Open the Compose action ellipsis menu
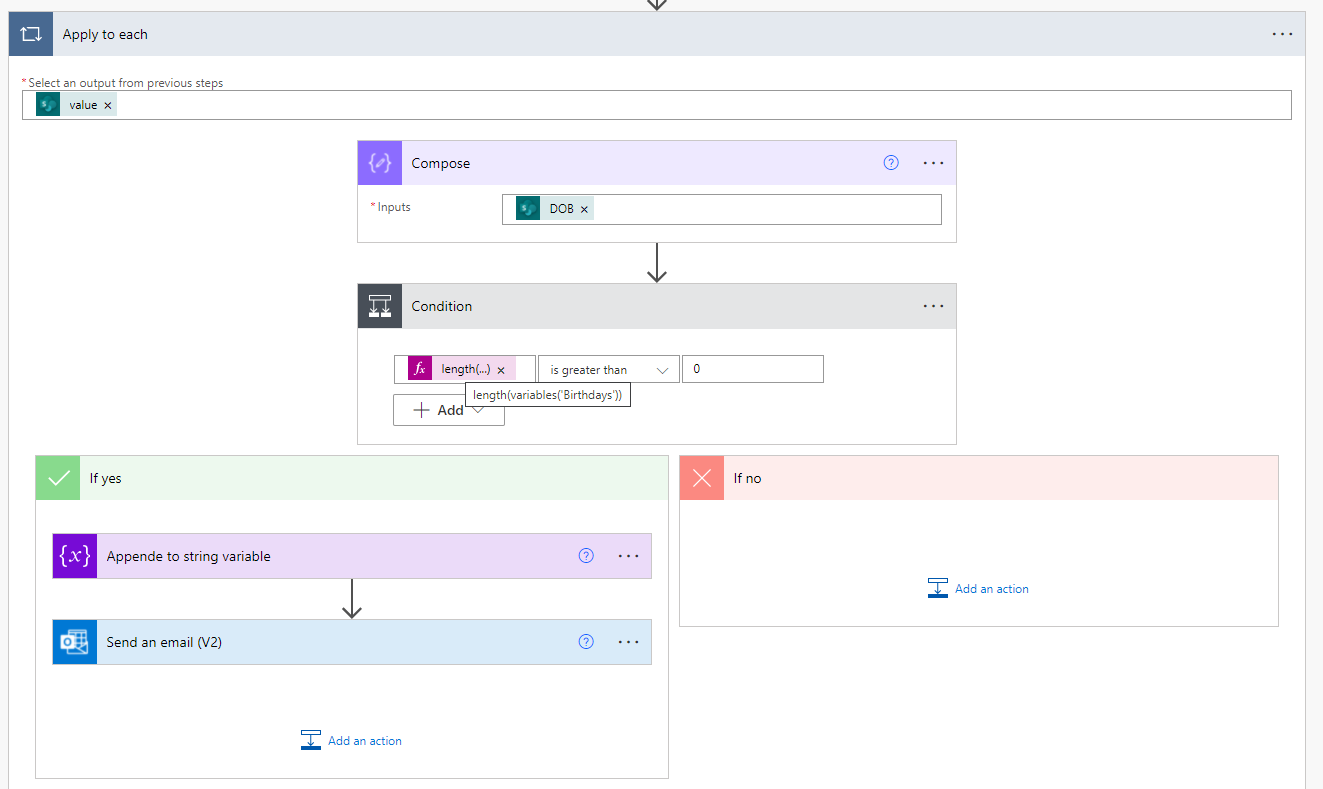1323x789 pixels. (x=933, y=163)
